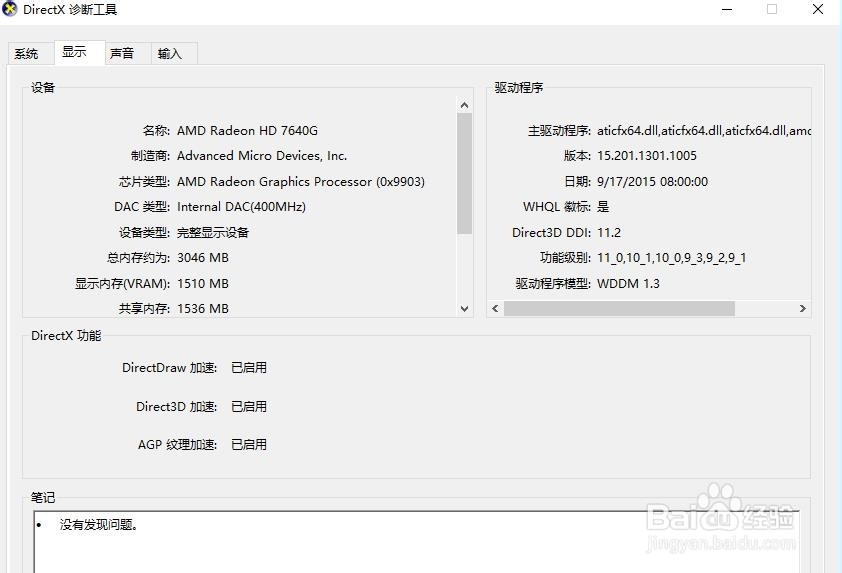Viewport: 842px width, 573px height.
Task: Click the aticfx64.dll main driver value
Action: click(x=703, y=130)
